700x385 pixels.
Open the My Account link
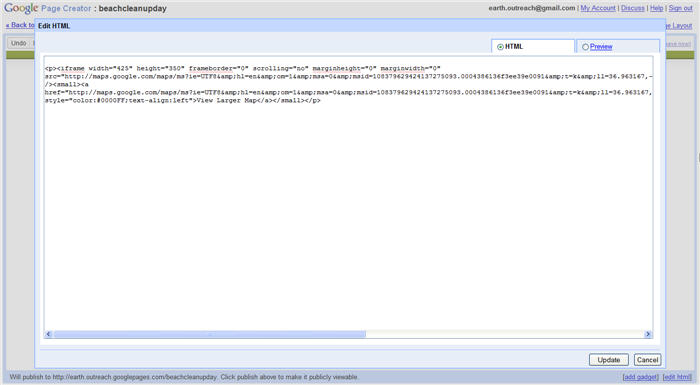pyautogui.click(x=598, y=8)
